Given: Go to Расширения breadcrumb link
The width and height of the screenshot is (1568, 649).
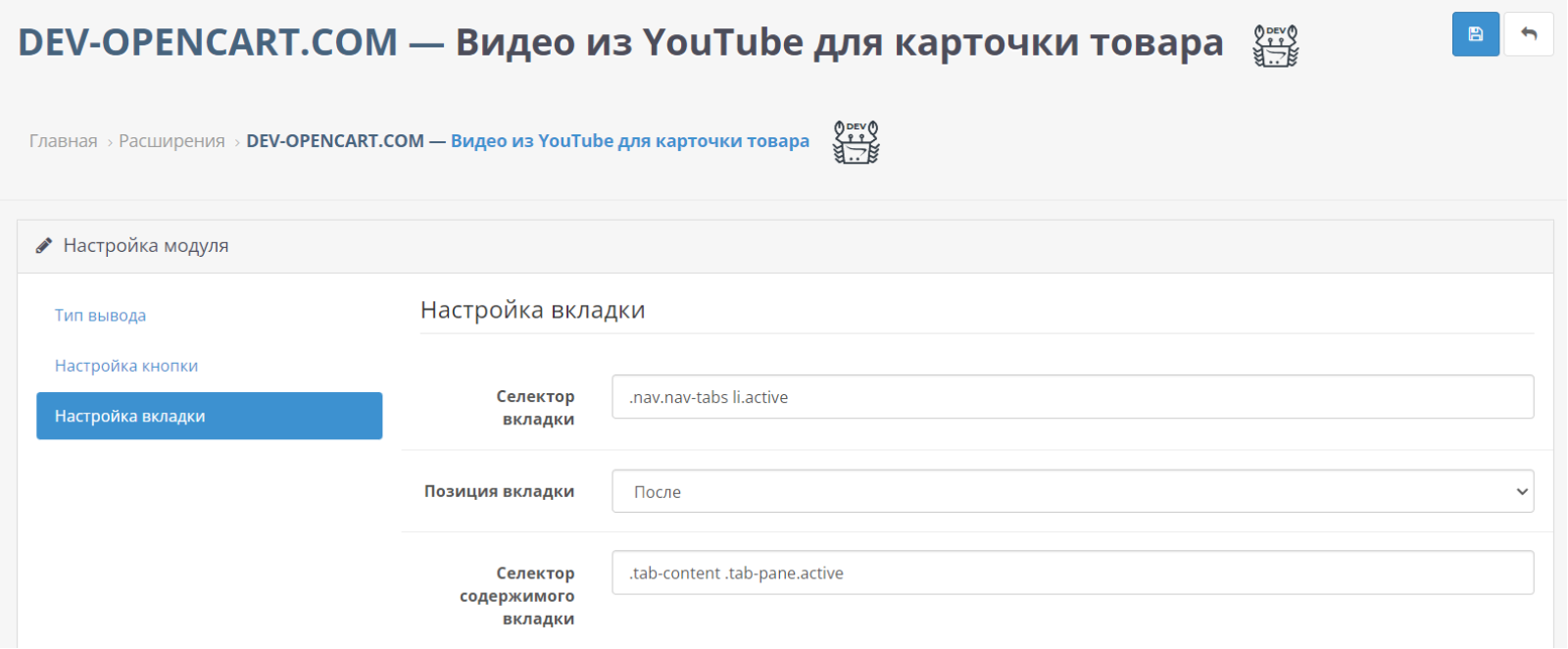Looking at the screenshot, I should [x=171, y=141].
